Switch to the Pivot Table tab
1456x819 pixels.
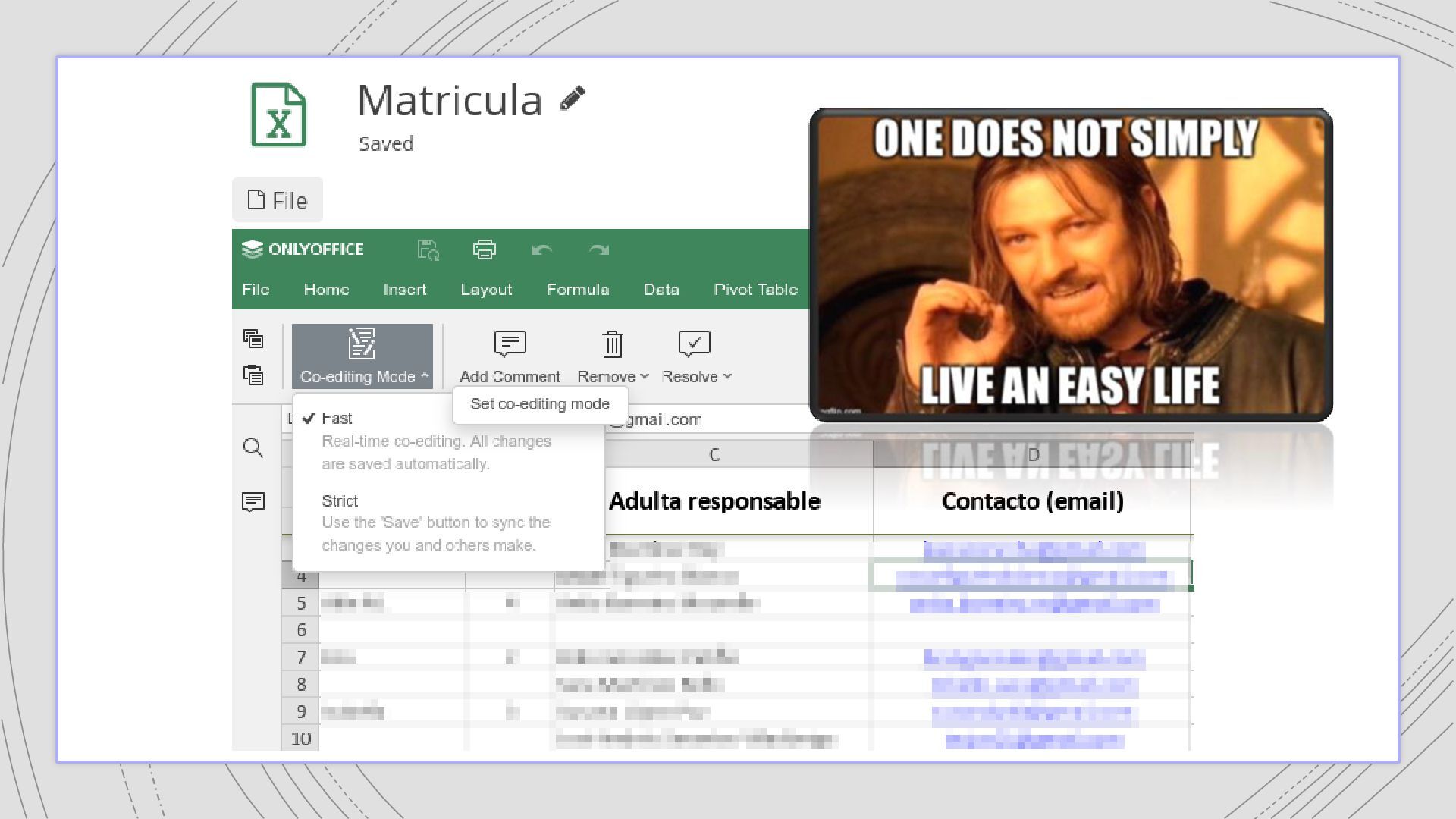tap(755, 290)
